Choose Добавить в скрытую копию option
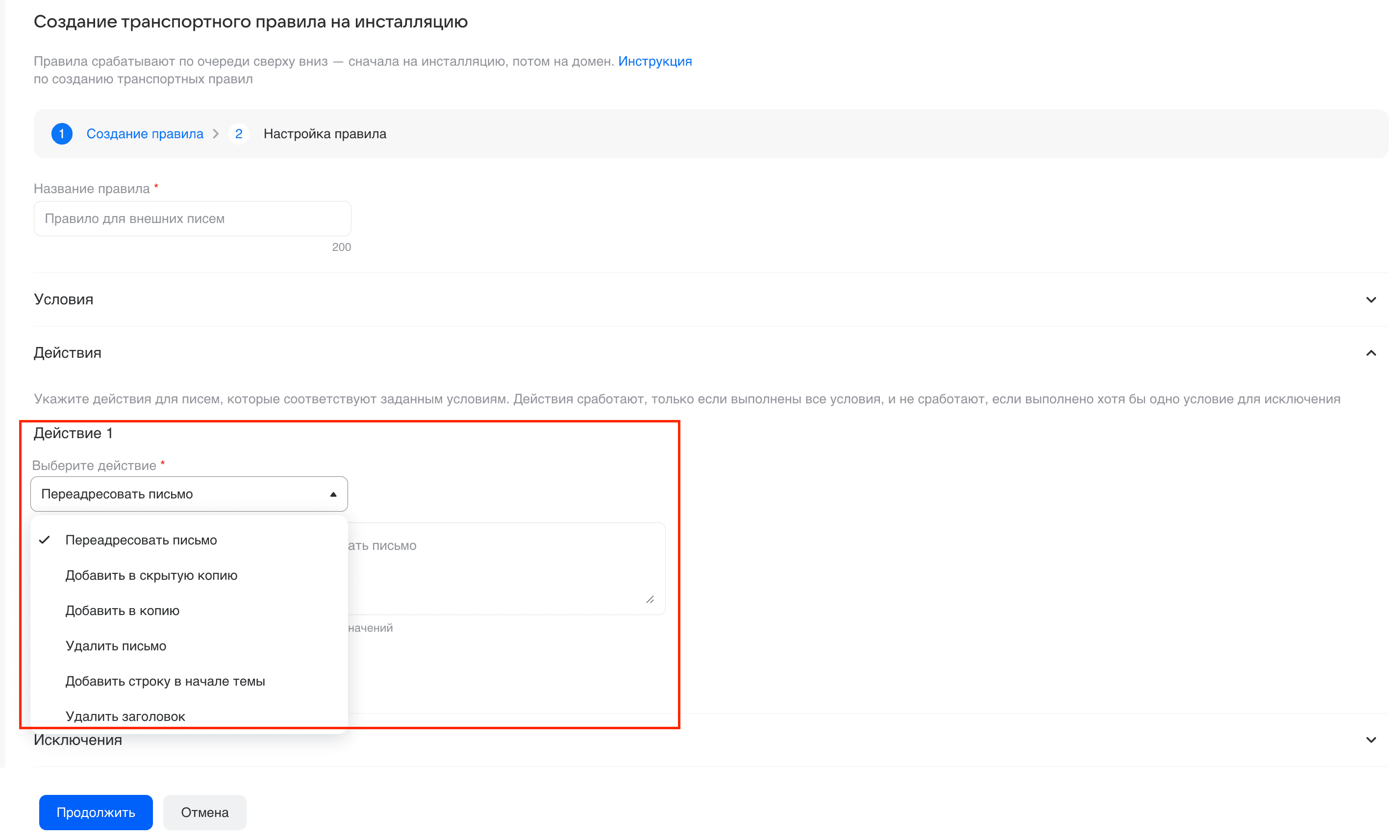Viewport: 1400px width, 840px height. (189, 575)
